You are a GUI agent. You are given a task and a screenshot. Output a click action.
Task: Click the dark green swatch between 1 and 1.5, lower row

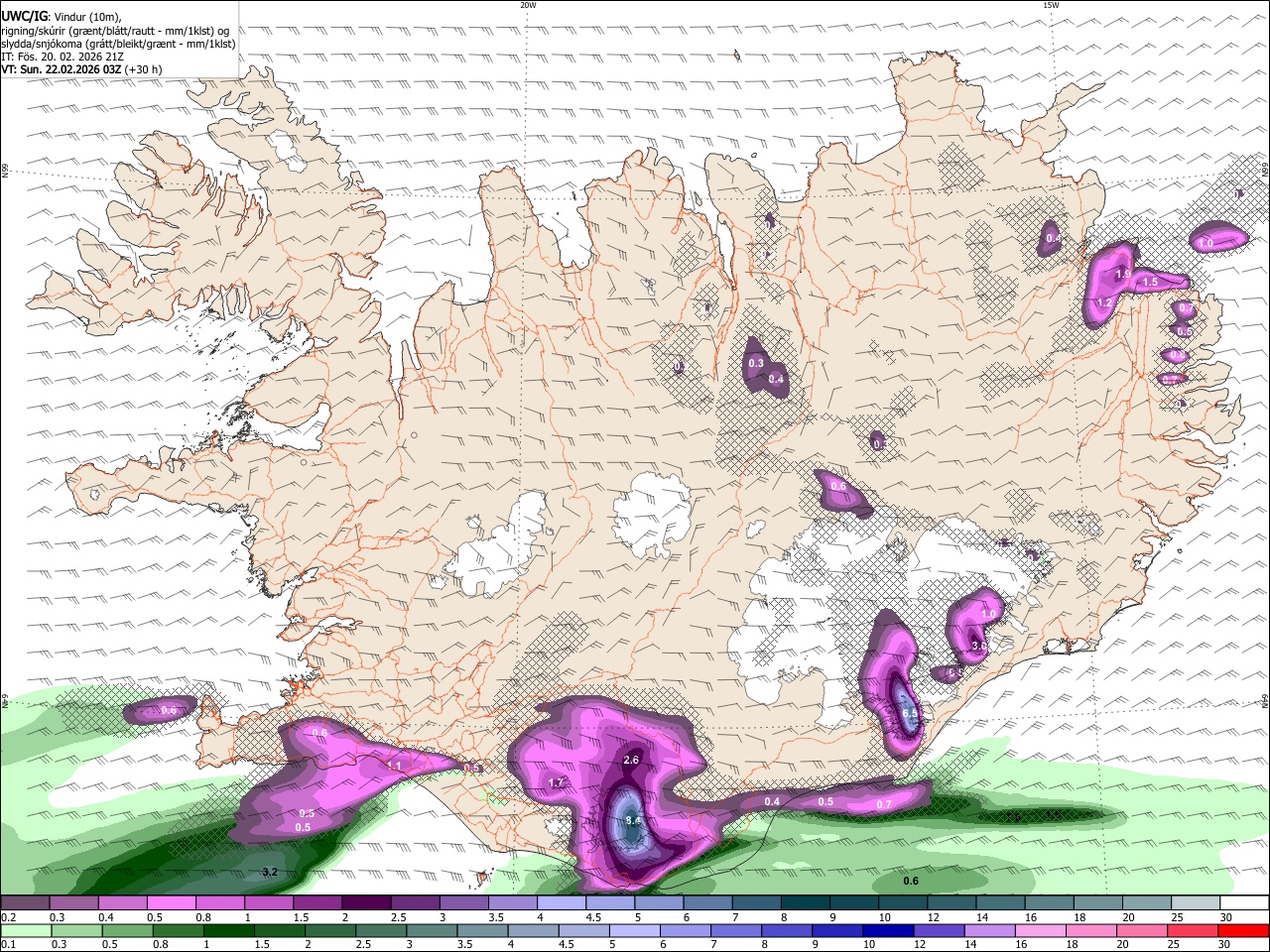click(x=228, y=930)
